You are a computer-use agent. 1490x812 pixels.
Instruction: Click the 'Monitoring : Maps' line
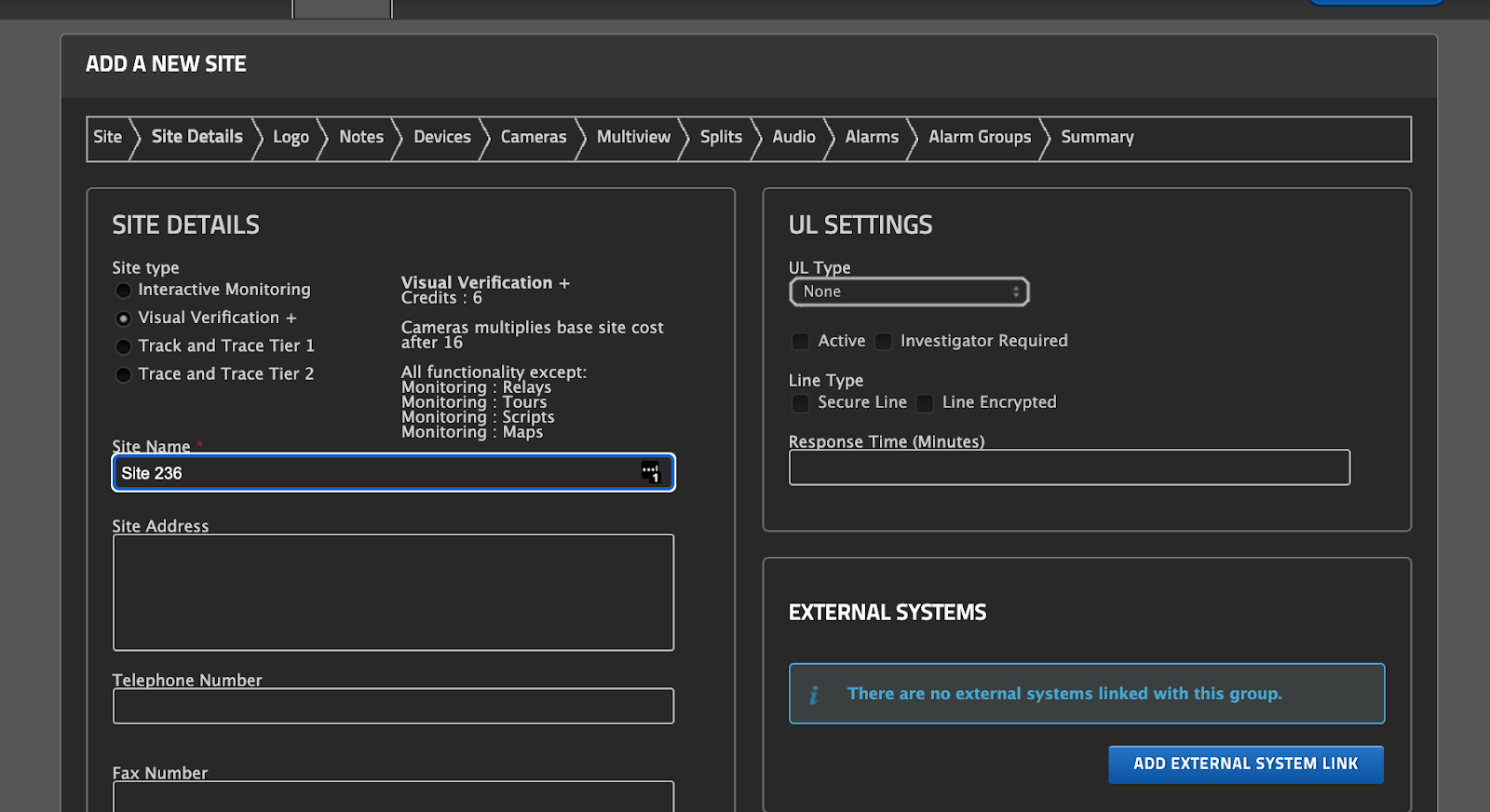[x=472, y=432]
